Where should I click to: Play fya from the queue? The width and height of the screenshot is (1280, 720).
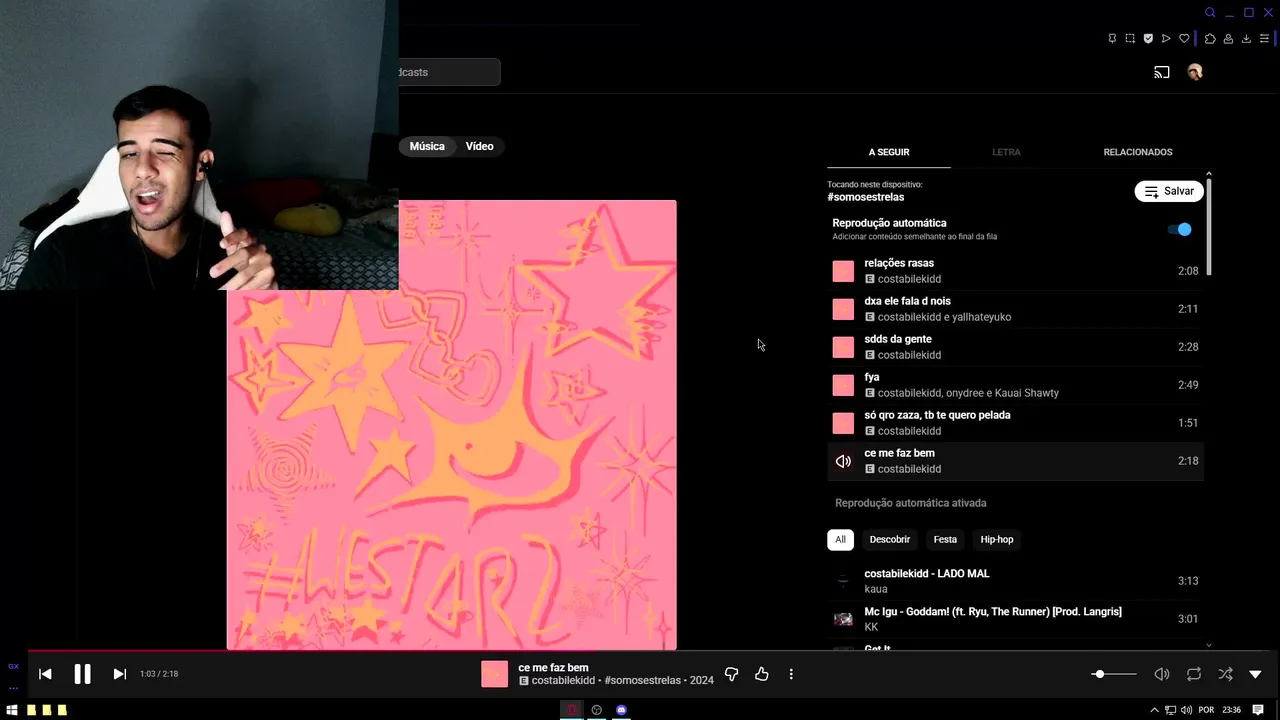point(1015,385)
